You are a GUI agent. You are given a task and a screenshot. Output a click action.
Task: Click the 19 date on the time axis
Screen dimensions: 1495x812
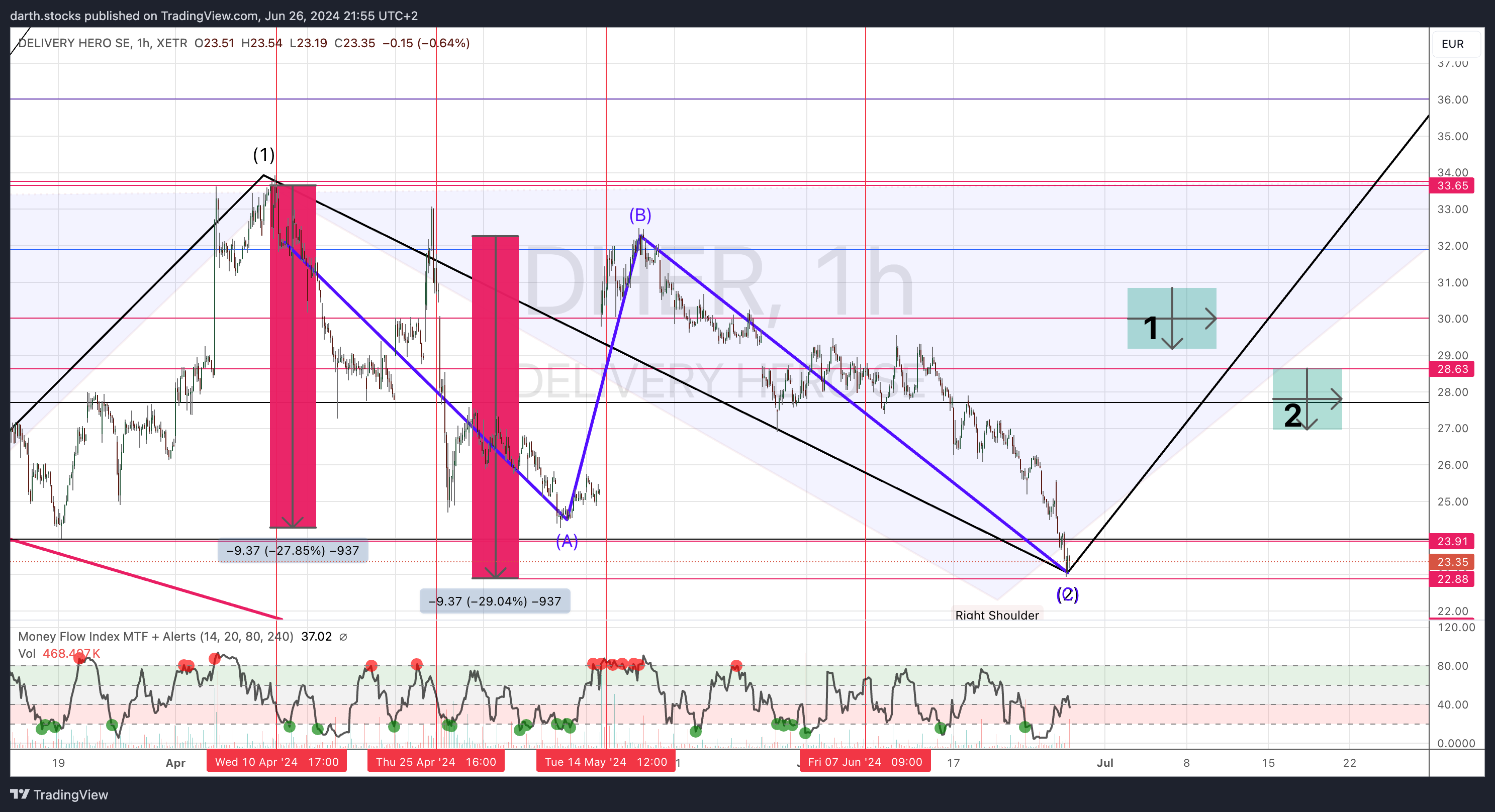[58, 763]
